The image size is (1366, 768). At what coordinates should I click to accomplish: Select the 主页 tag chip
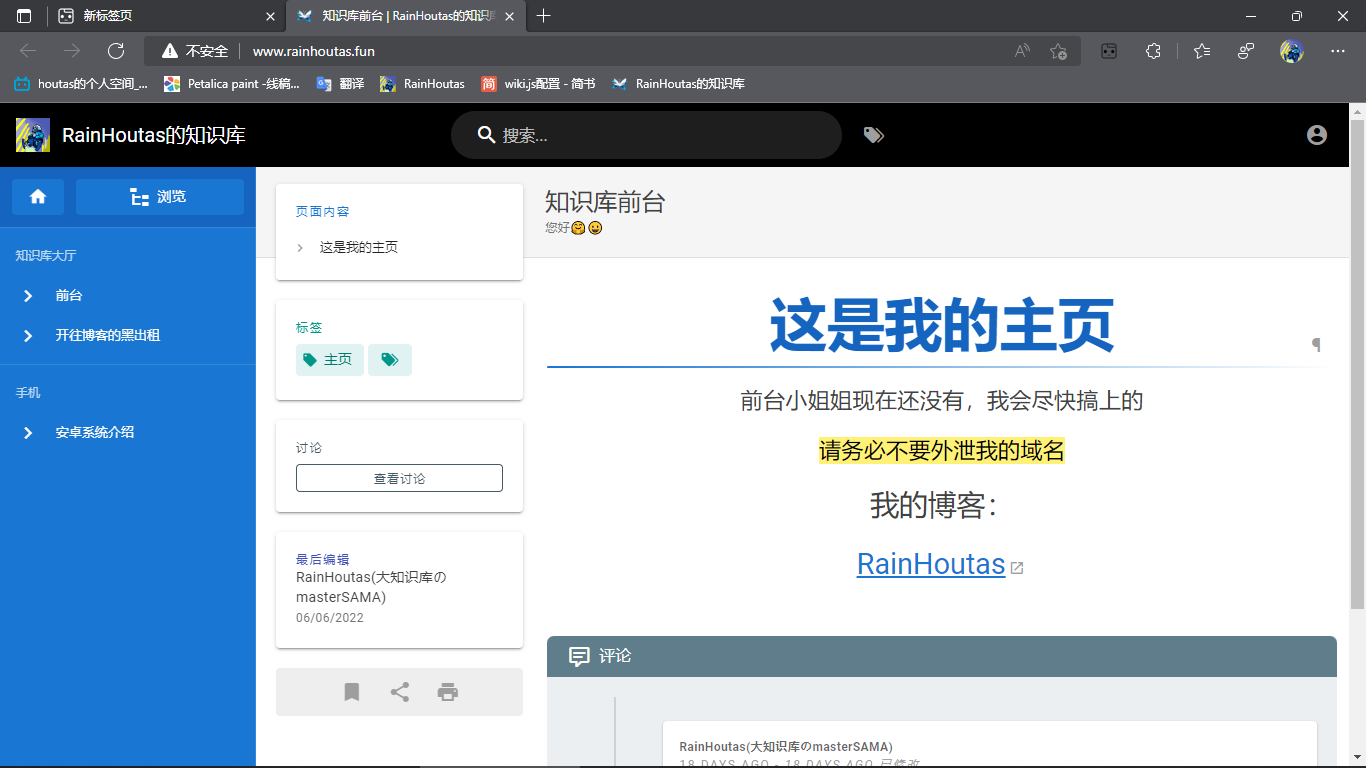pos(329,360)
